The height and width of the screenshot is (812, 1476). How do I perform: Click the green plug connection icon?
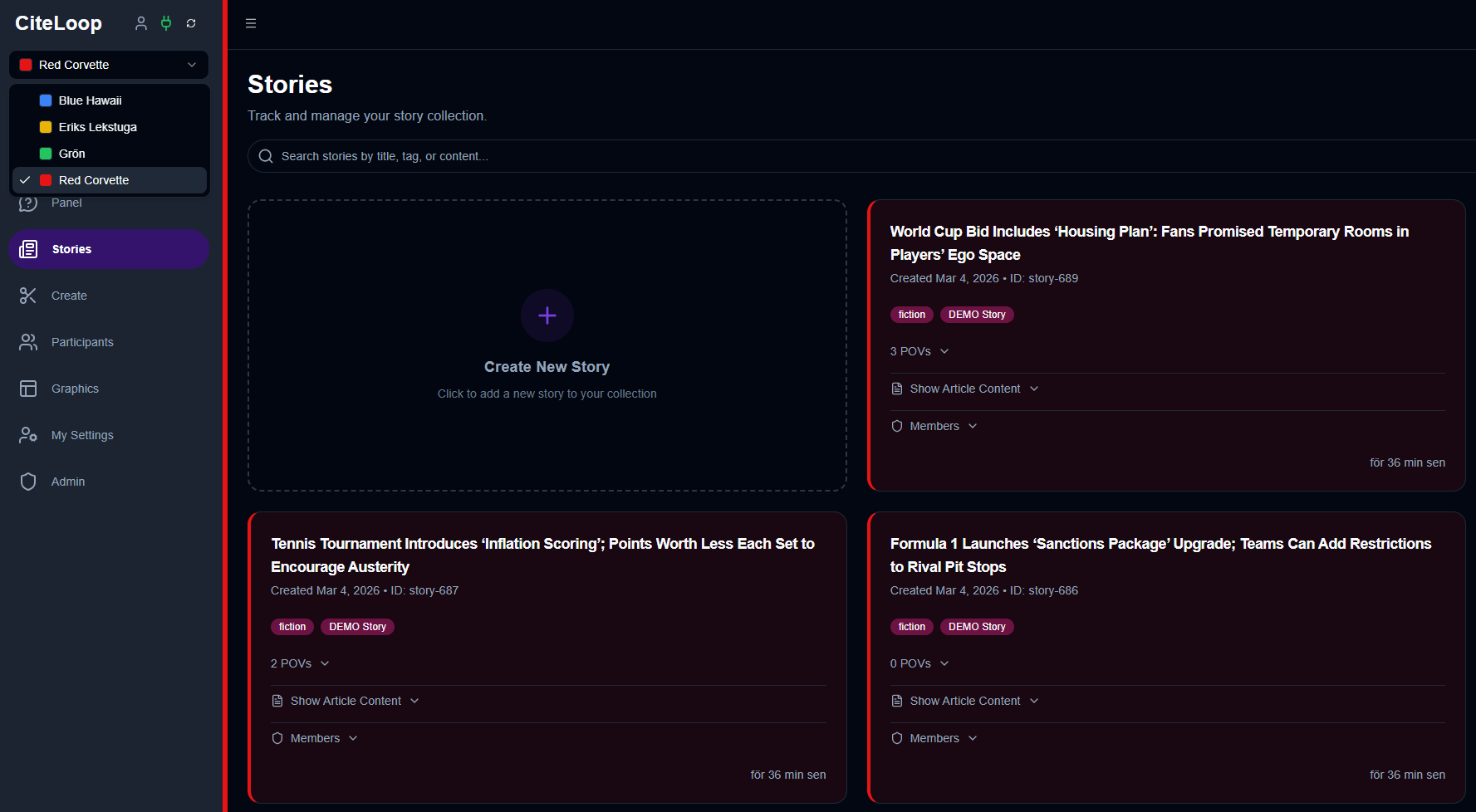coord(166,23)
